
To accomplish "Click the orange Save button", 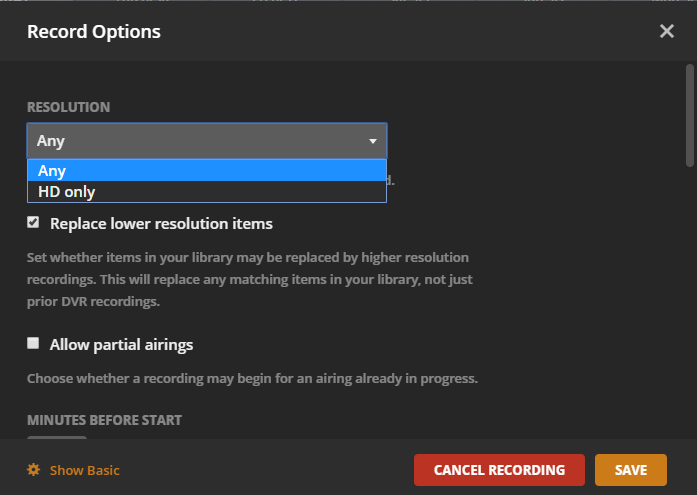I will [x=631, y=470].
